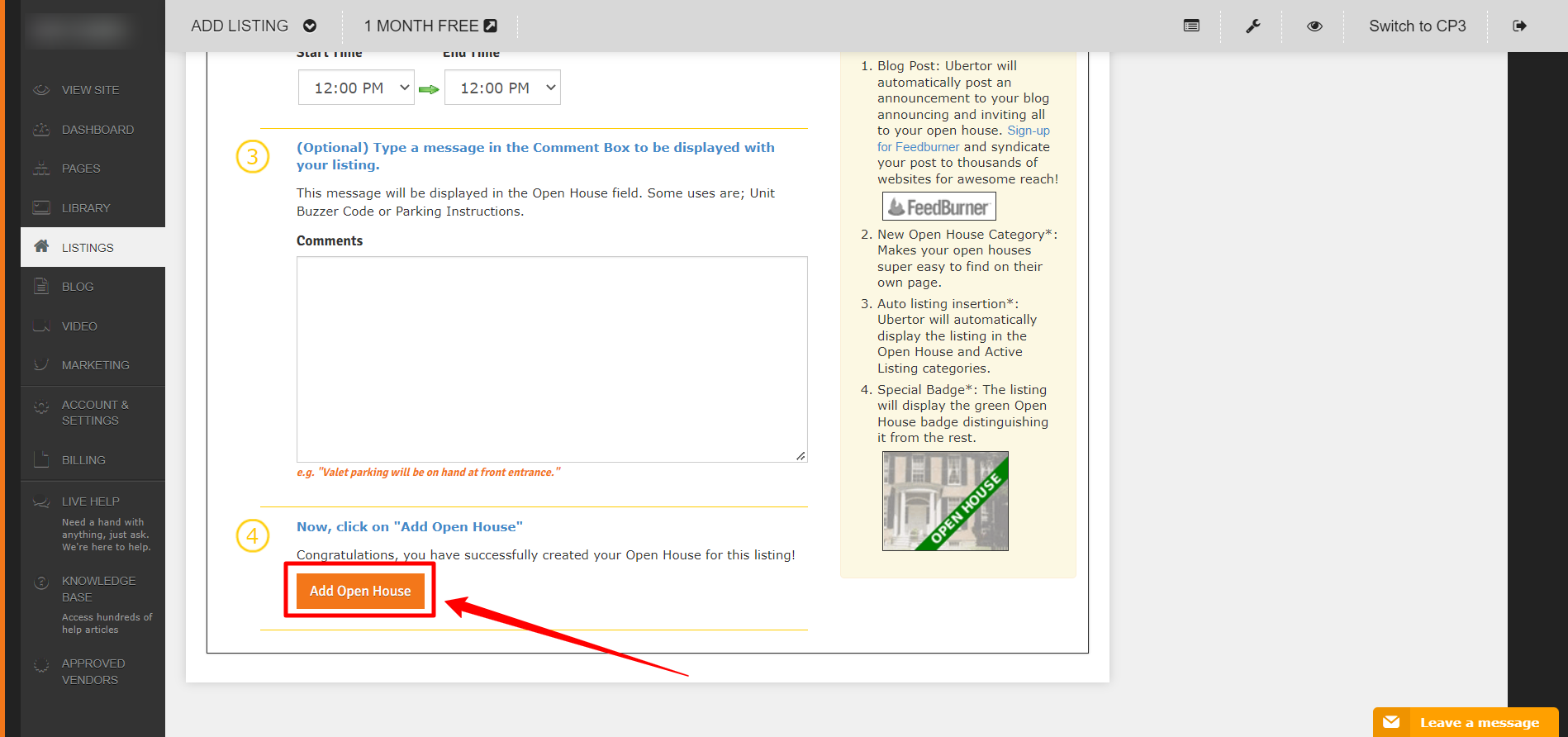Viewport: 1568px width, 737px height.
Task: Click the Knowledge Base question icon
Action: [41, 582]
